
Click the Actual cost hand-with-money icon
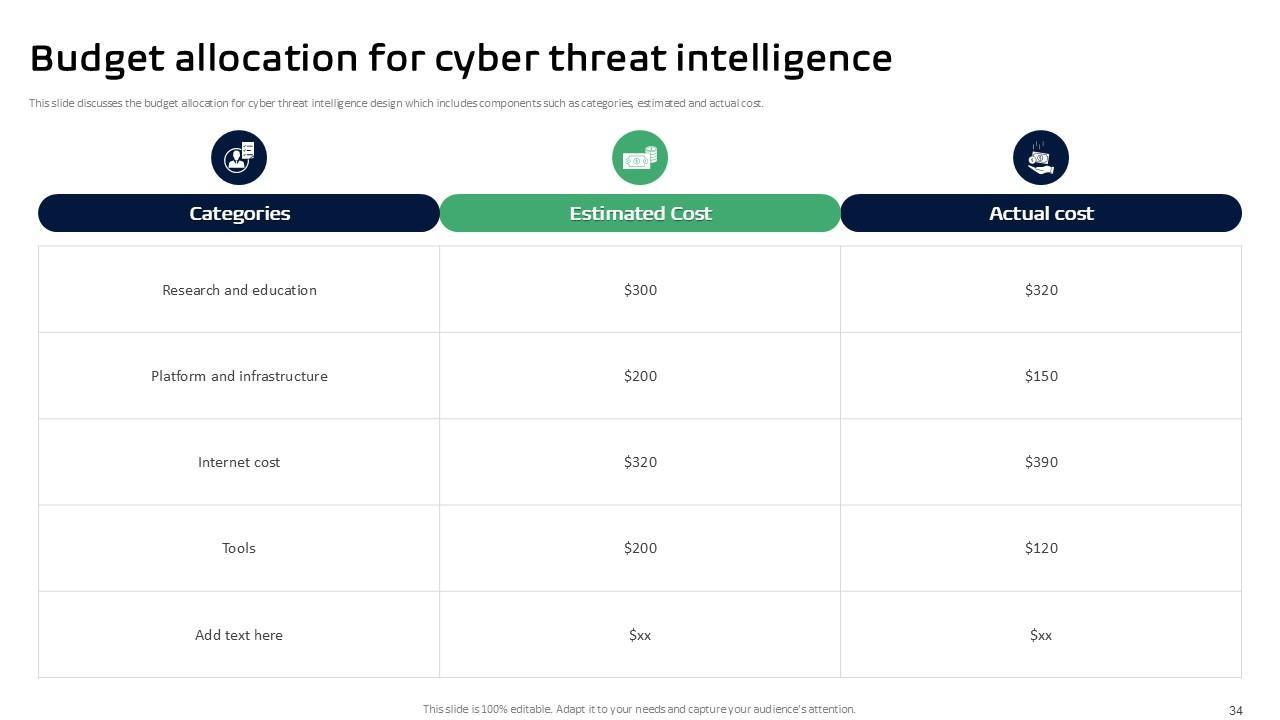coord(1041,158)
